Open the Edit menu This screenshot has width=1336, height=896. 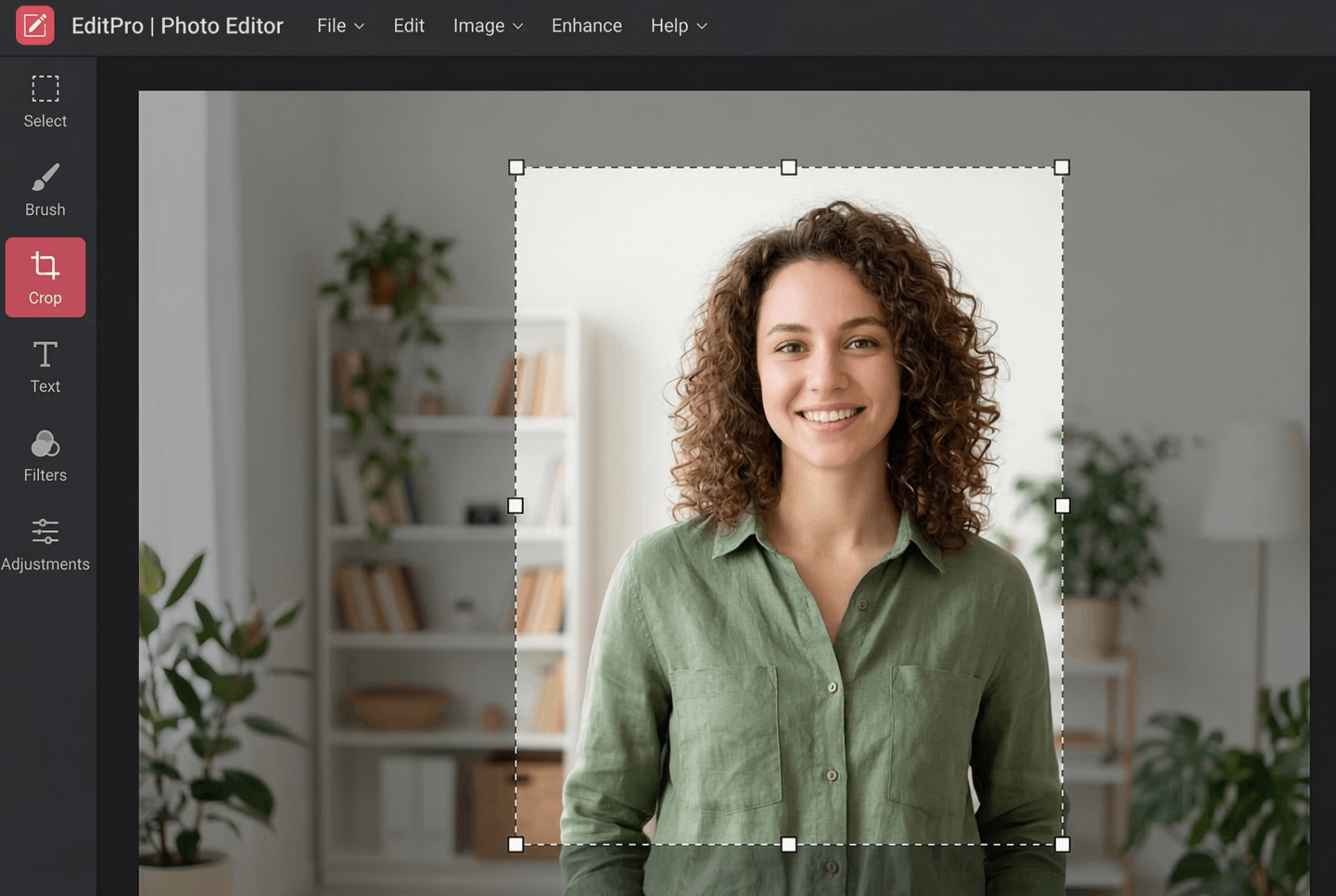coord(408,26)
